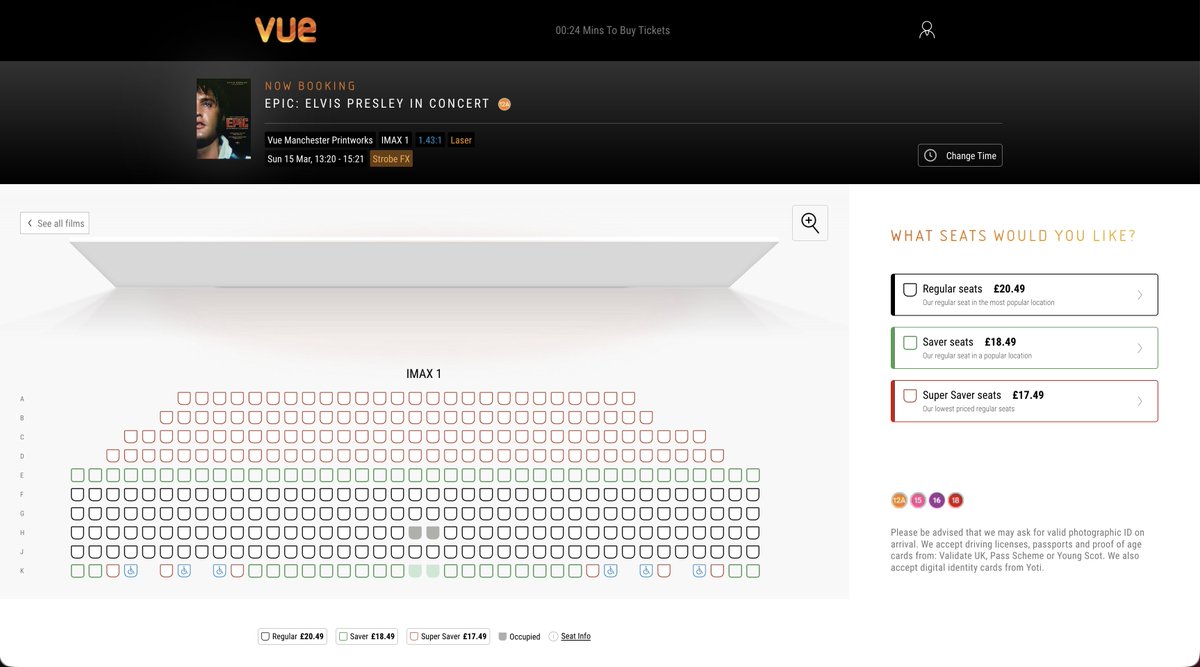Click the purple 16 rating circle
Screen dimensions: 1200x667
click(937, 500)
